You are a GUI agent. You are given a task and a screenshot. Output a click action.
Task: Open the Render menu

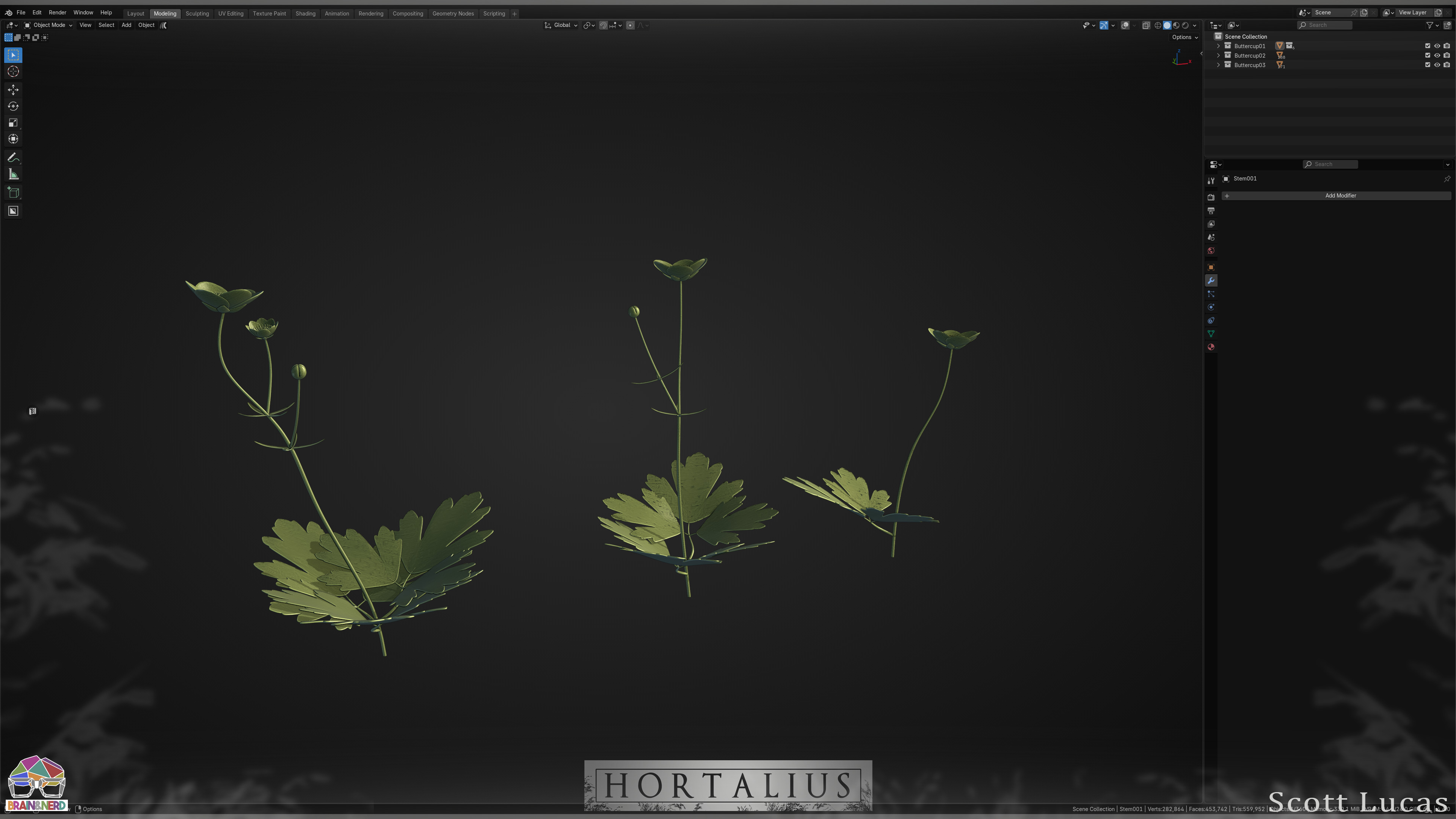57,13
